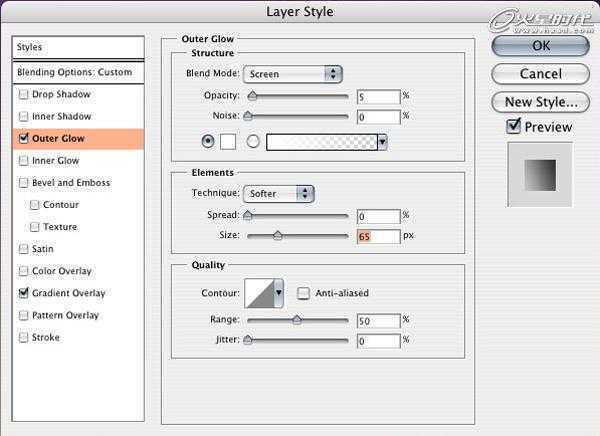Click the Jitter slider handle
The height and width of the screenshot is (436, 600).
pyautogui.click(x=248, y=340)
